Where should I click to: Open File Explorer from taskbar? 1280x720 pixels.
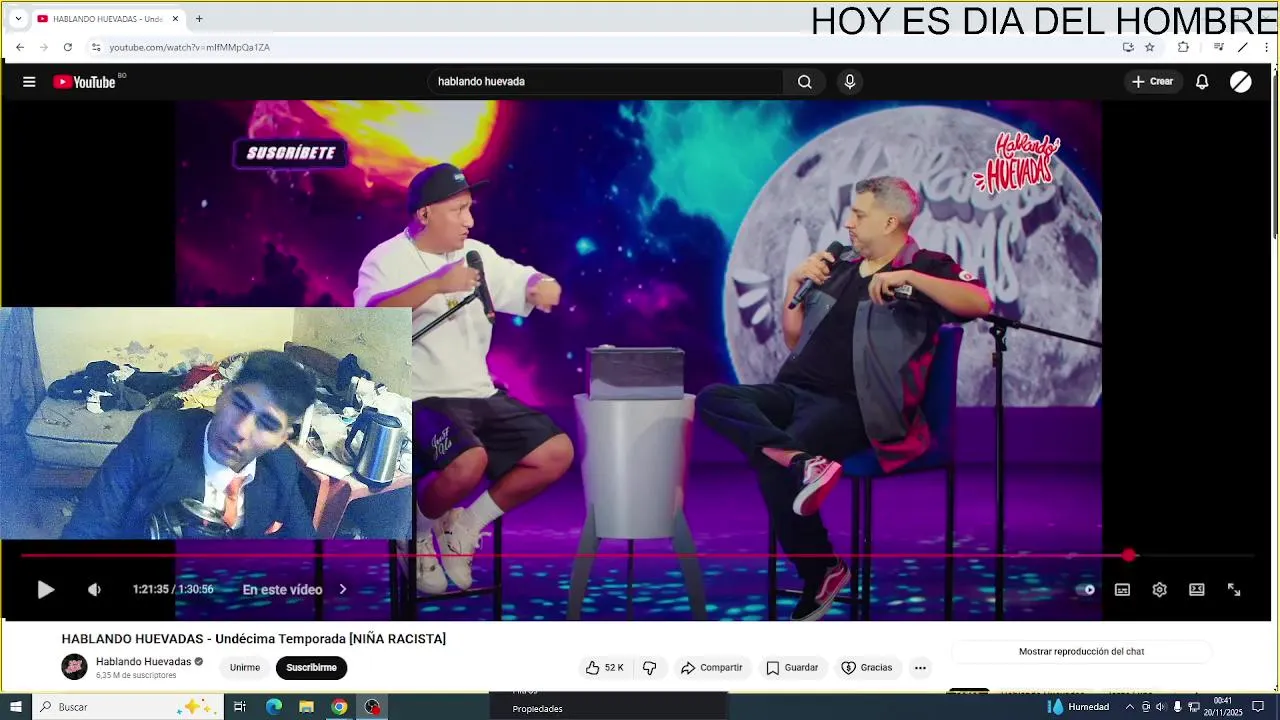(x=307, y=707)
